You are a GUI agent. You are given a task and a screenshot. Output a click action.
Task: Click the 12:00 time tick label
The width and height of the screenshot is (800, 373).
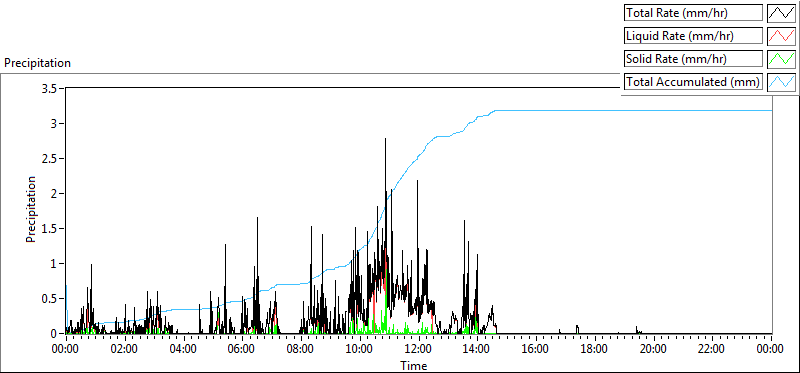[x=419, y=350]
